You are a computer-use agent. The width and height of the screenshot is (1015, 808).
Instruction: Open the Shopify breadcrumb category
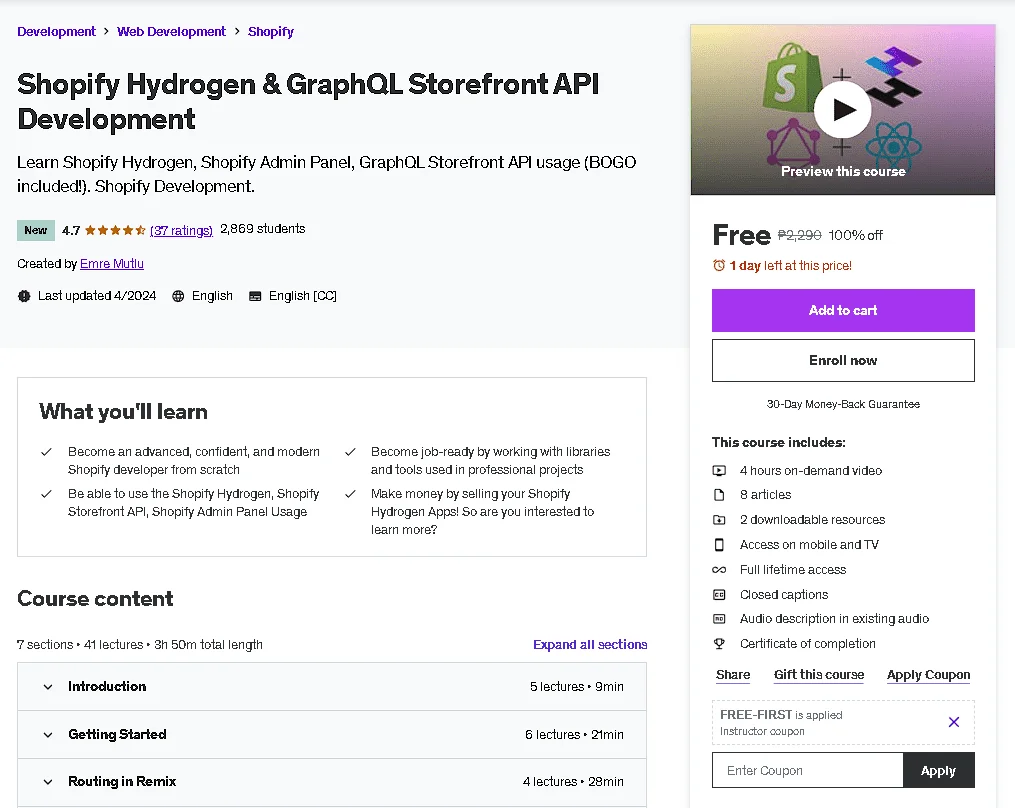pos(271,32)
